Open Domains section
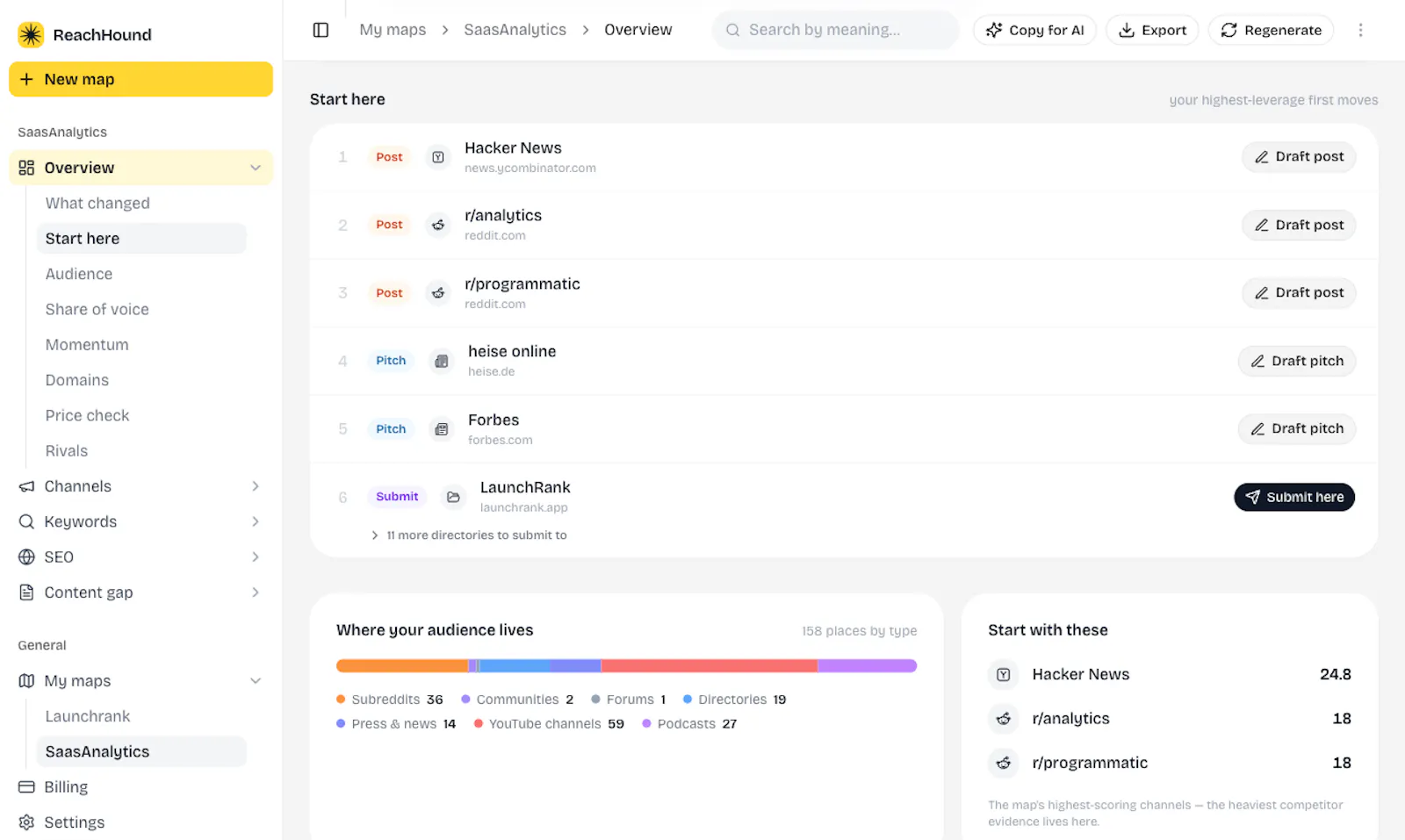The image size is (1405, 840). 141,380
